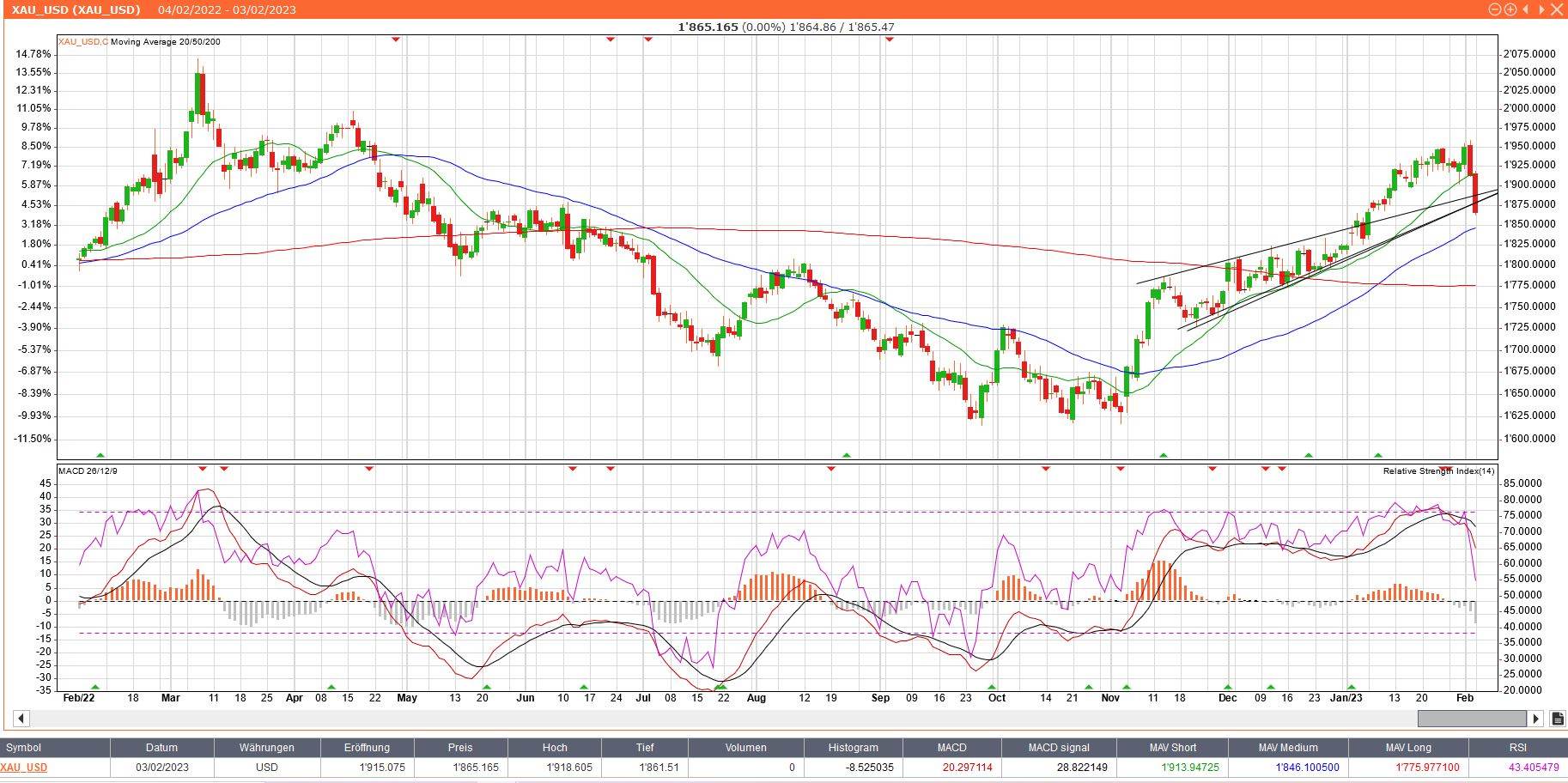Click the Moving Average 20/50/200 legend label

[166, 41]
